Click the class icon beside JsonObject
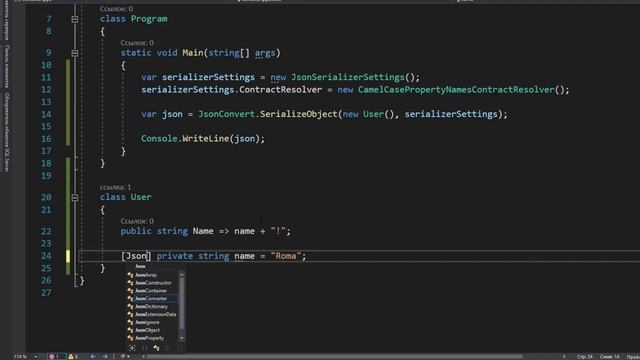 pos(130,330)
